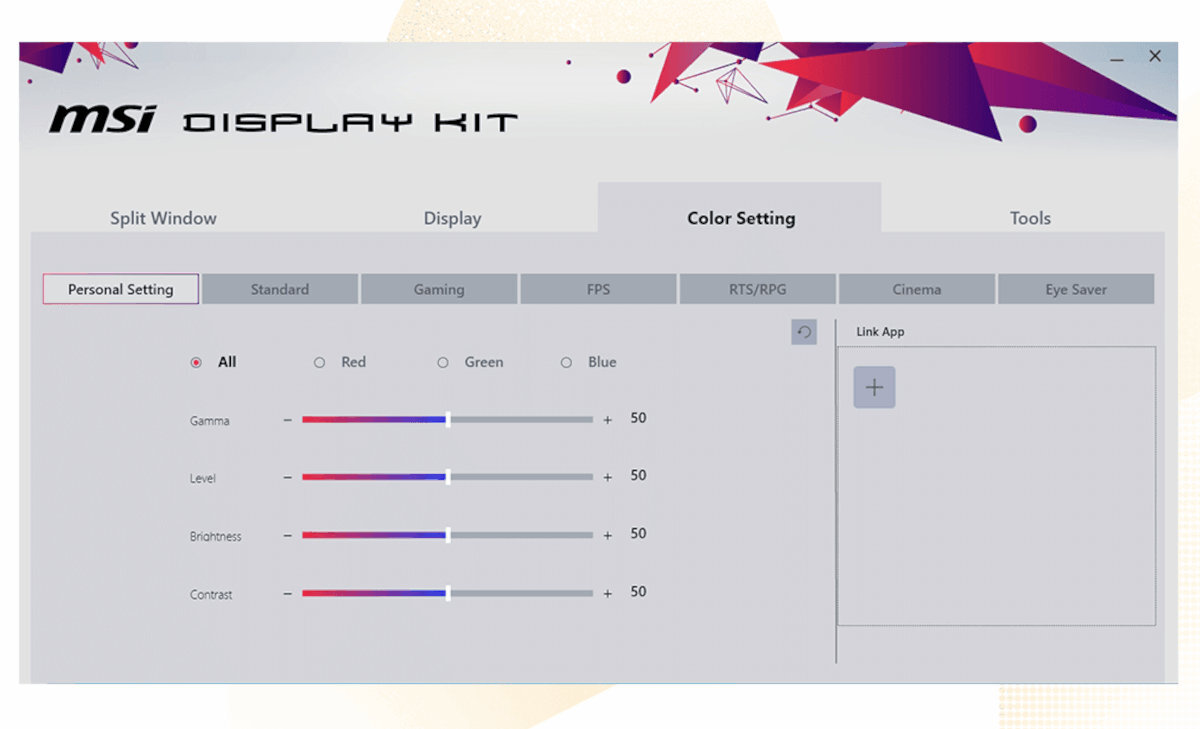The image size is (1200, 729).
Task: Open the Display tab
Action: (452, 218)
